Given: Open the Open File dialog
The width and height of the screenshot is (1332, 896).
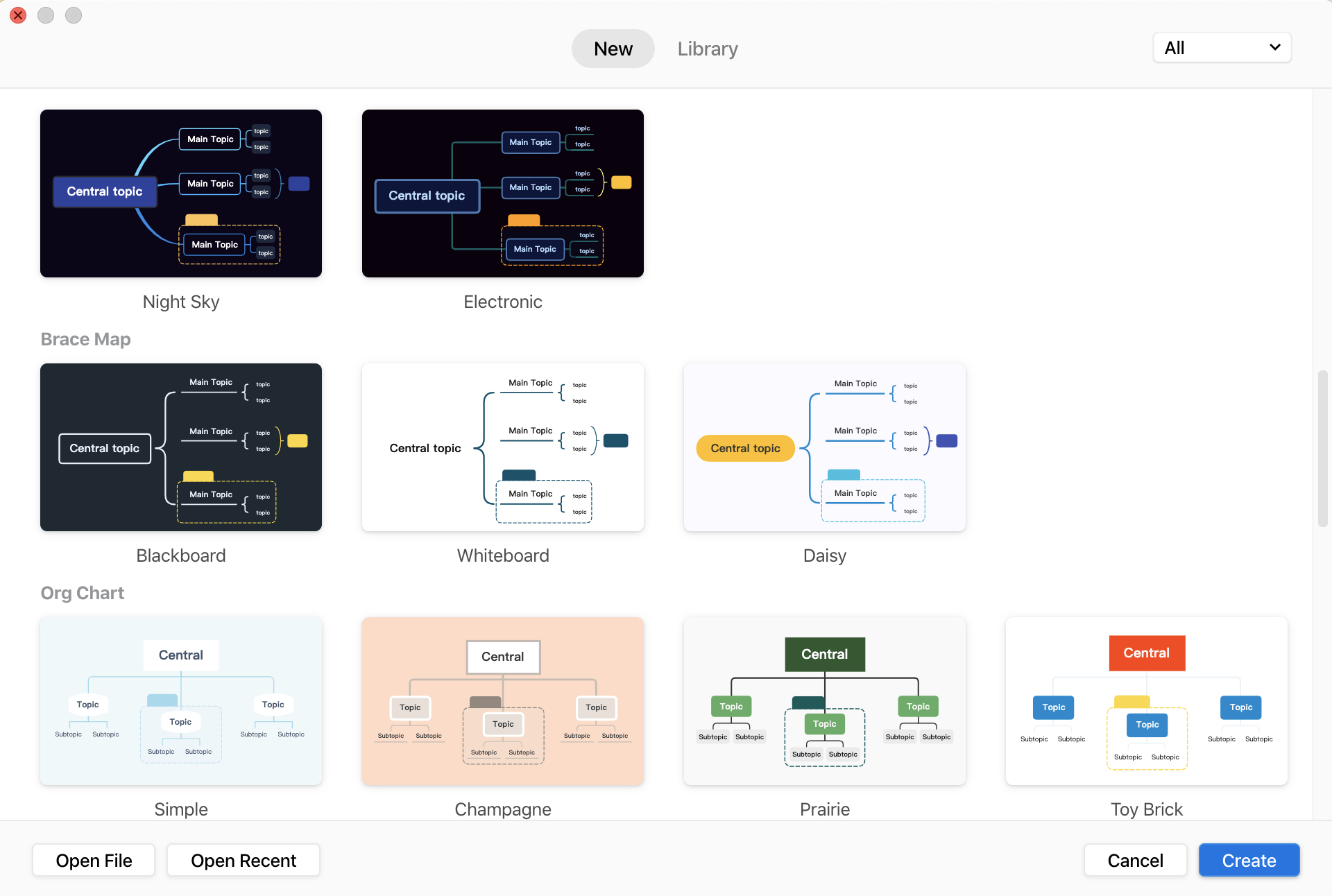Looking at the screenshot, I should [94, 859].
